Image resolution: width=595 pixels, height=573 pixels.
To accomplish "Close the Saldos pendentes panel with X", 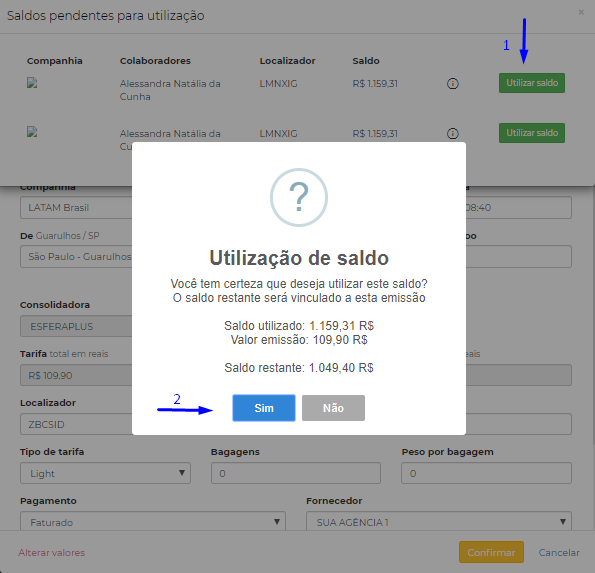I will (581, 12).
